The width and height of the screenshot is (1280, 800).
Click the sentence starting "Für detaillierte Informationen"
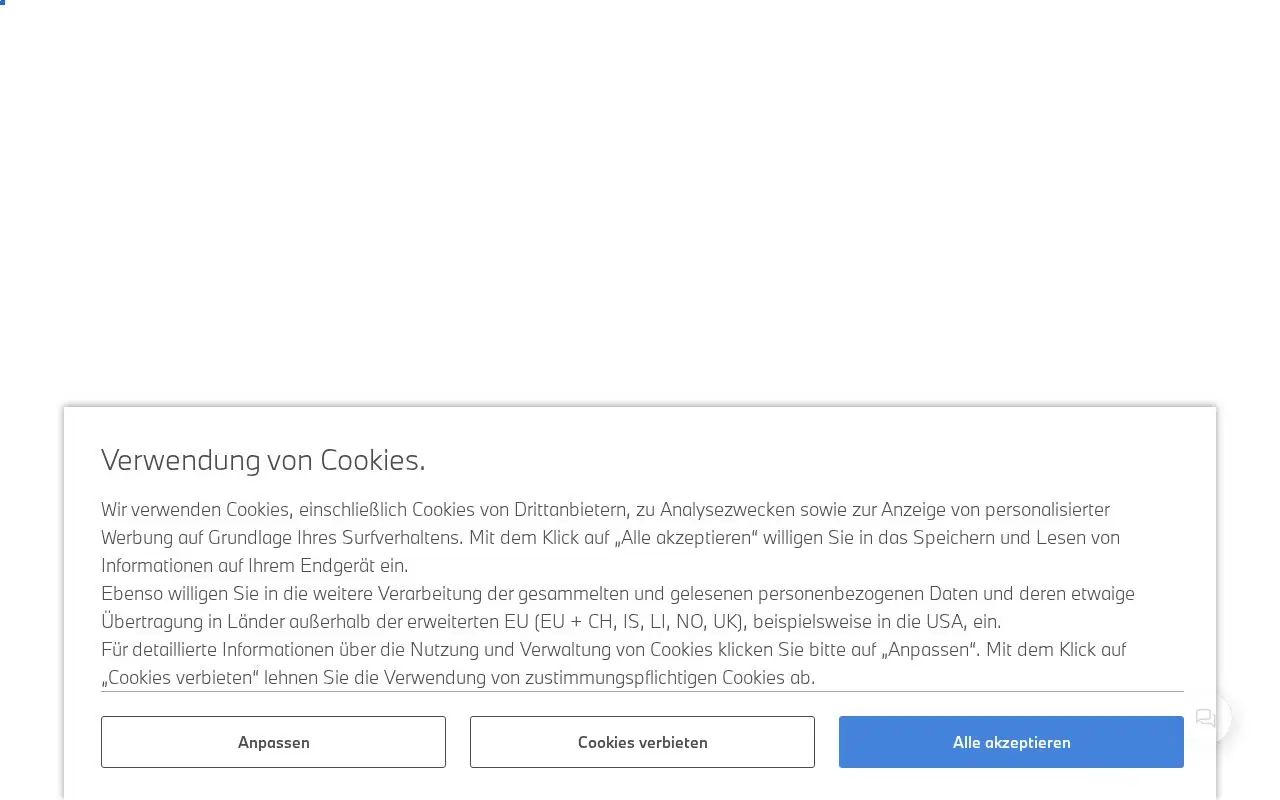(x=613, y=663)
